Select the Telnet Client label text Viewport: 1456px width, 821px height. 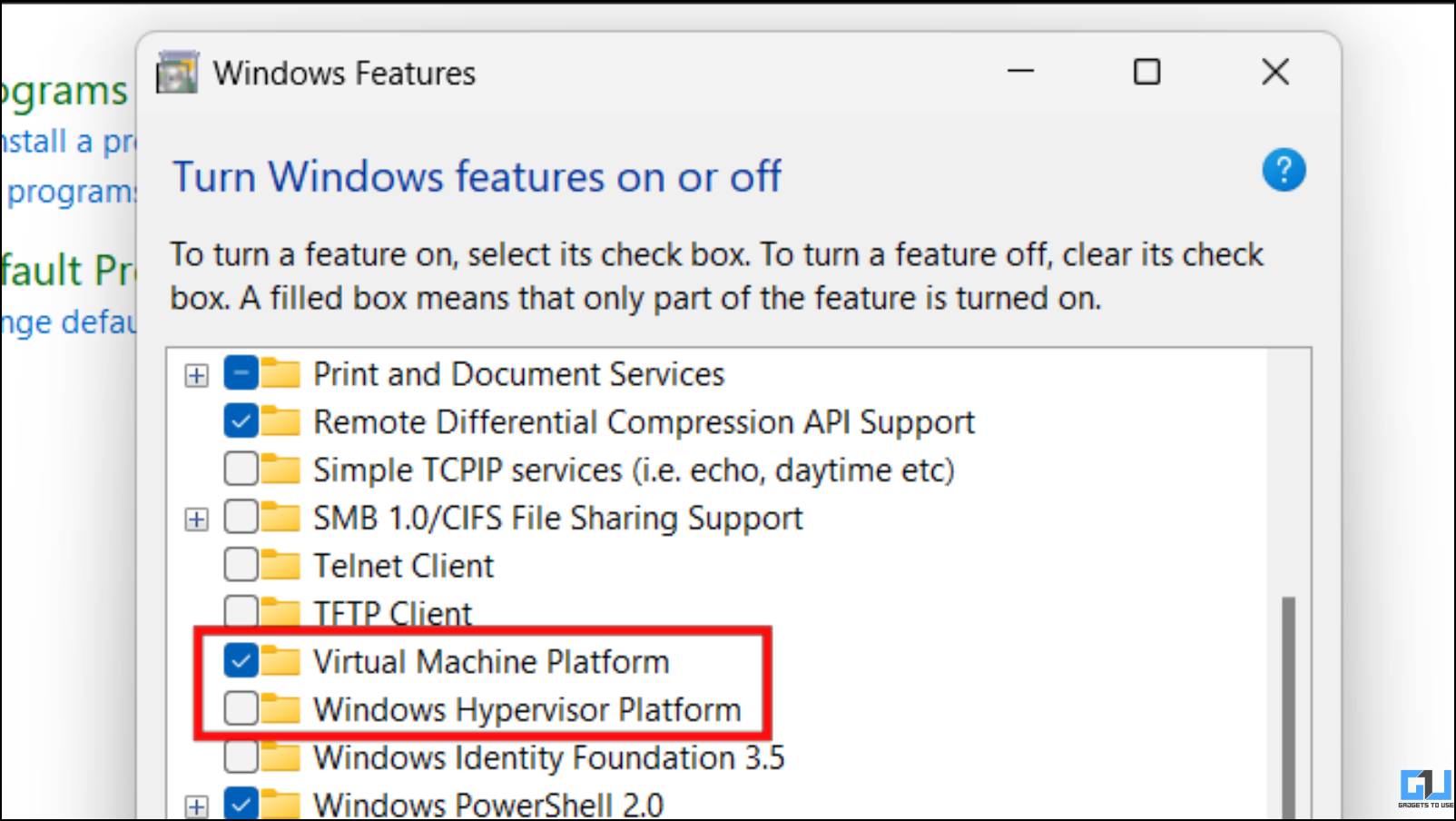point(403,566)
